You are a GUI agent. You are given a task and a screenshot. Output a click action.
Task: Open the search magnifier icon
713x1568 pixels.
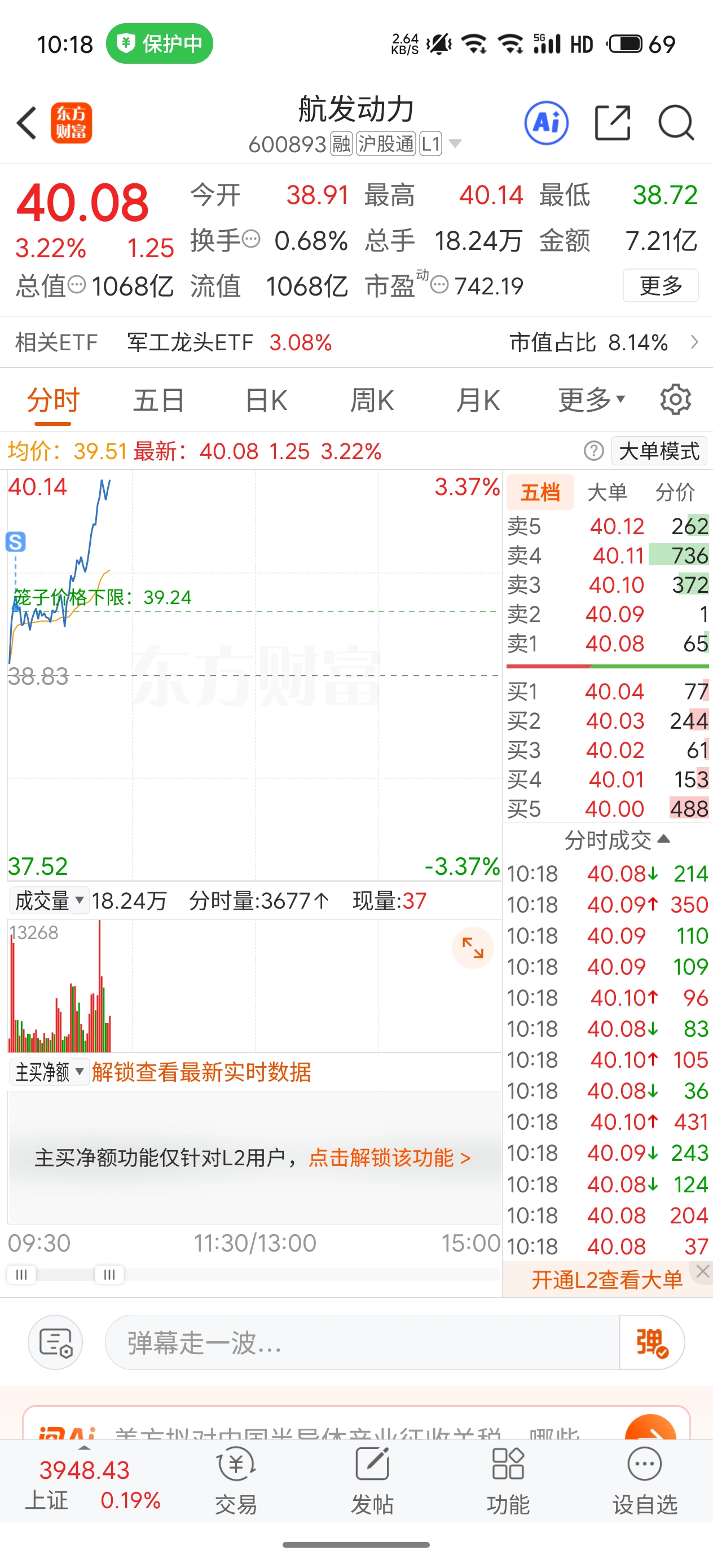click(x=676, y=123)
